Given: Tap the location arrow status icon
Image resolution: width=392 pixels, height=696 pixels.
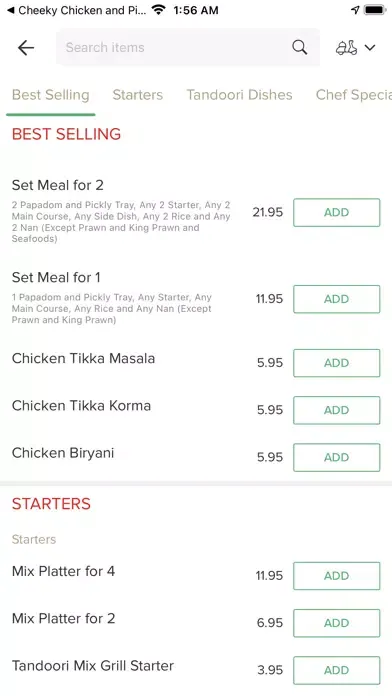Looking at the screenshot, I should [355, 10].
